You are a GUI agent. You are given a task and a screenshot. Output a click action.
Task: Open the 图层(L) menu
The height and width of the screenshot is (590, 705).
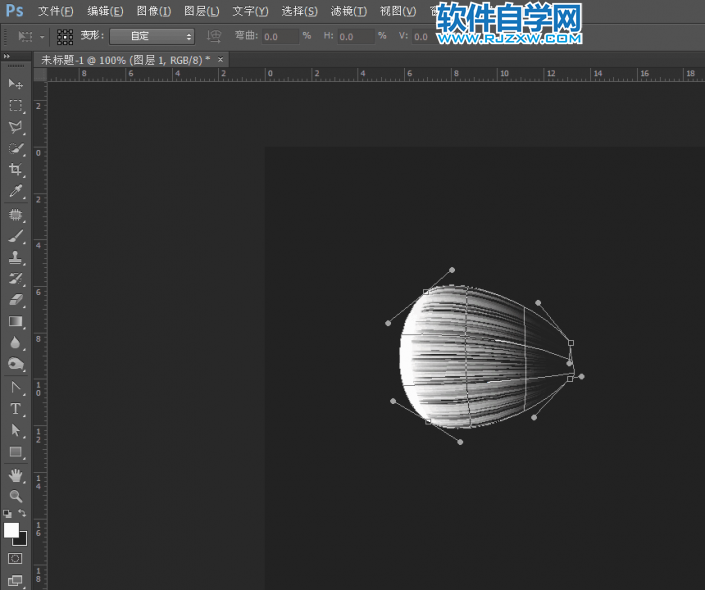(201, 11)
